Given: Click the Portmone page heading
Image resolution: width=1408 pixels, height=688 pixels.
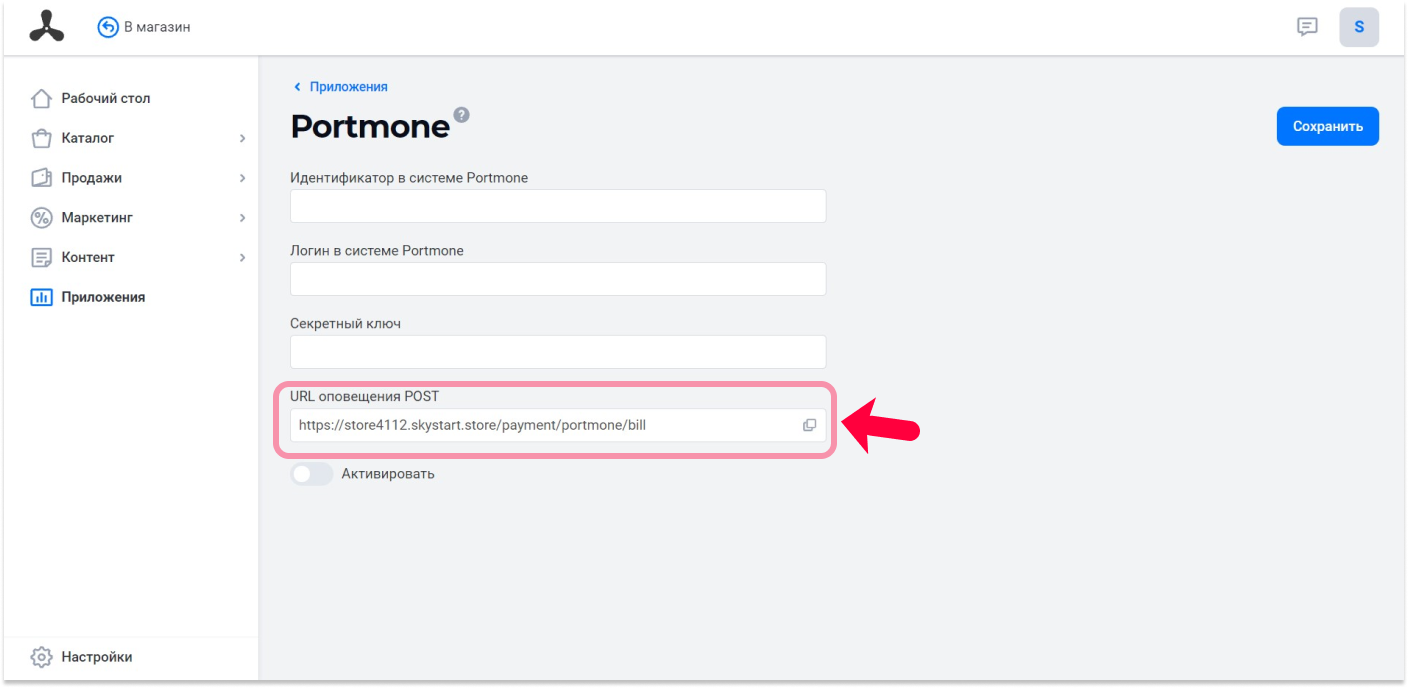Looking at the screenshot, I should [370, 126].
